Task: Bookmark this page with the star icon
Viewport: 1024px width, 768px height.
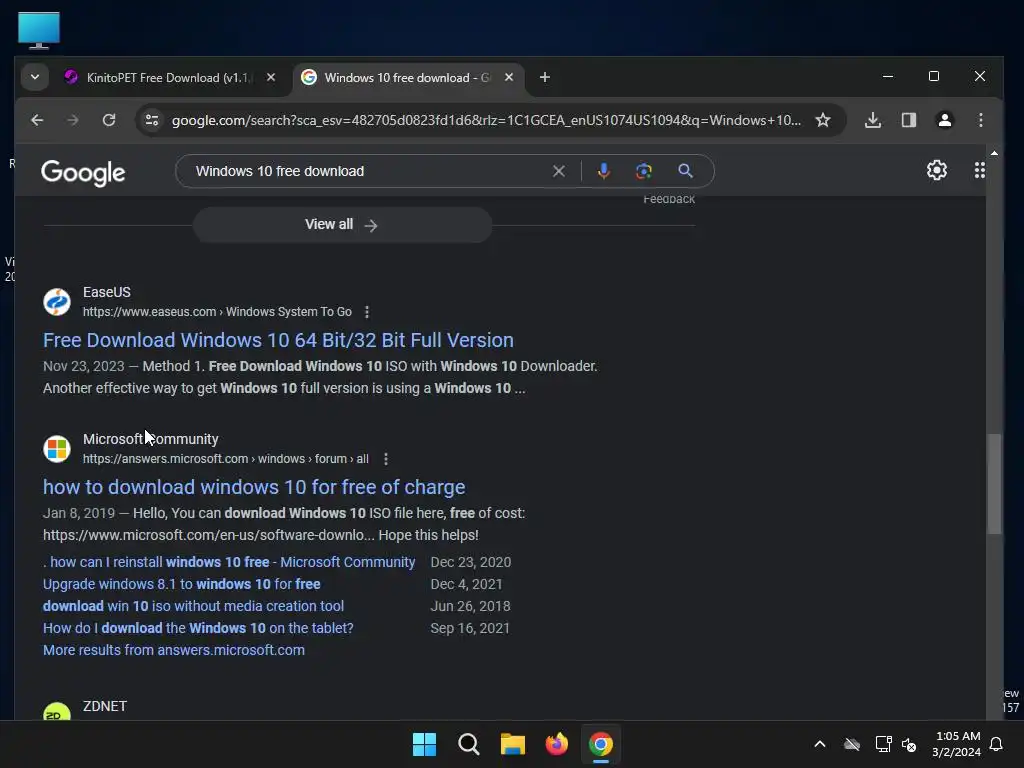Action: pos(823,120)
